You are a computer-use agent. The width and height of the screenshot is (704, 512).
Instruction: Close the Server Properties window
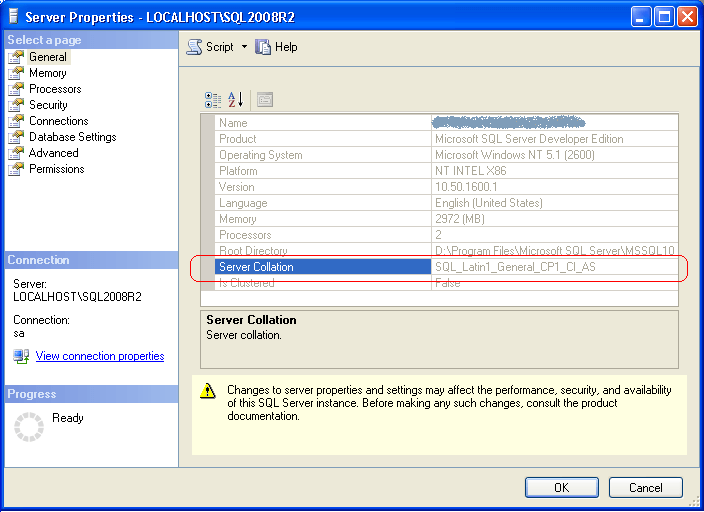687,17
